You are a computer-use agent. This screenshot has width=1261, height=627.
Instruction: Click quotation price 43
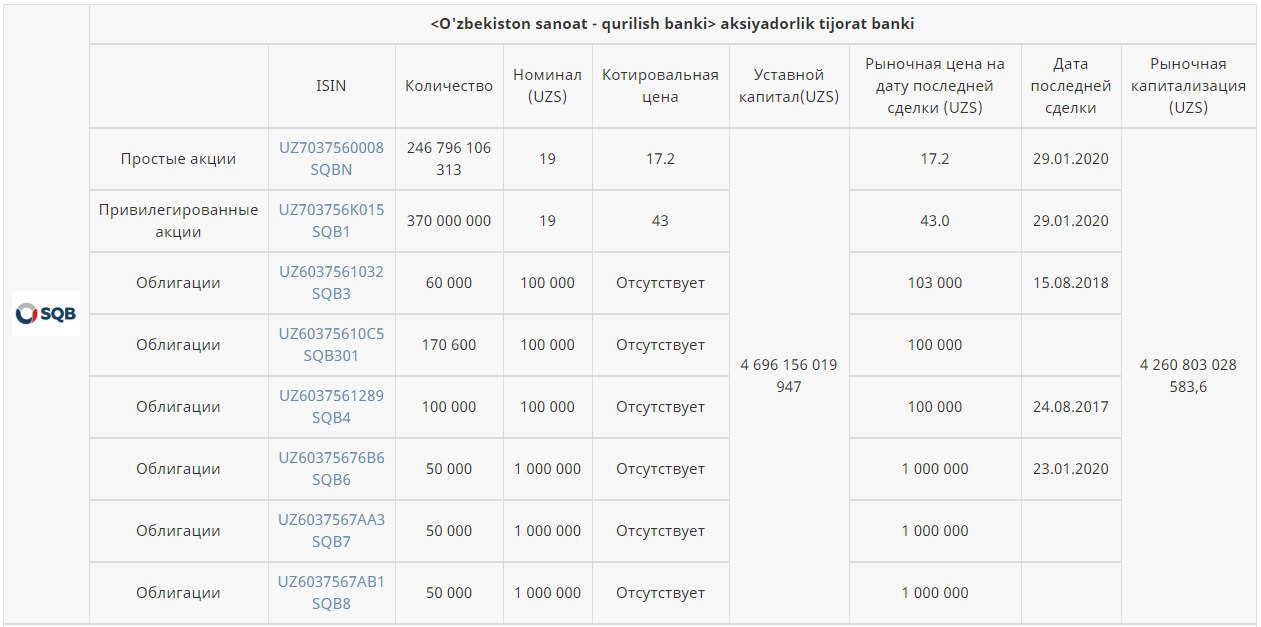point(660,221)
